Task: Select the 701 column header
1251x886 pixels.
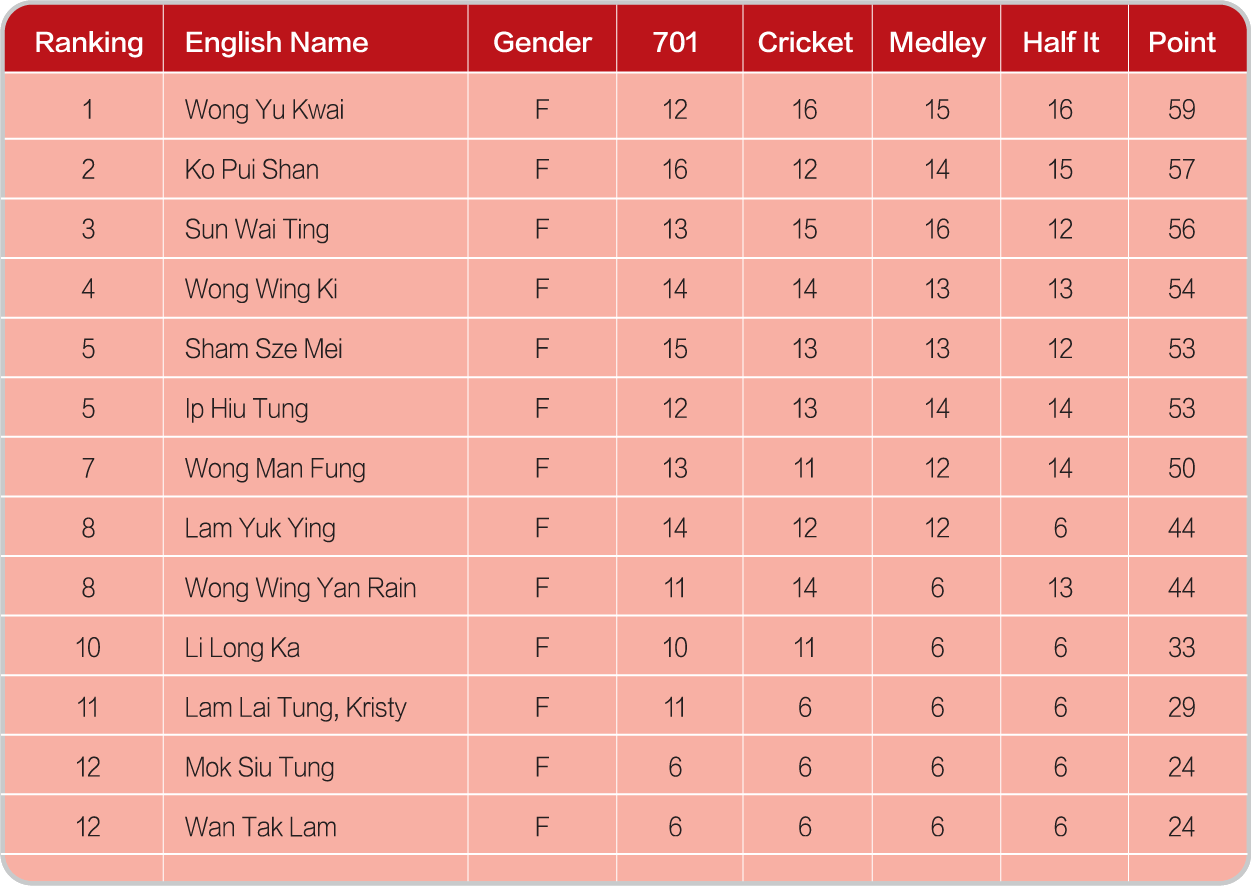Action: (x=675, y=43)
